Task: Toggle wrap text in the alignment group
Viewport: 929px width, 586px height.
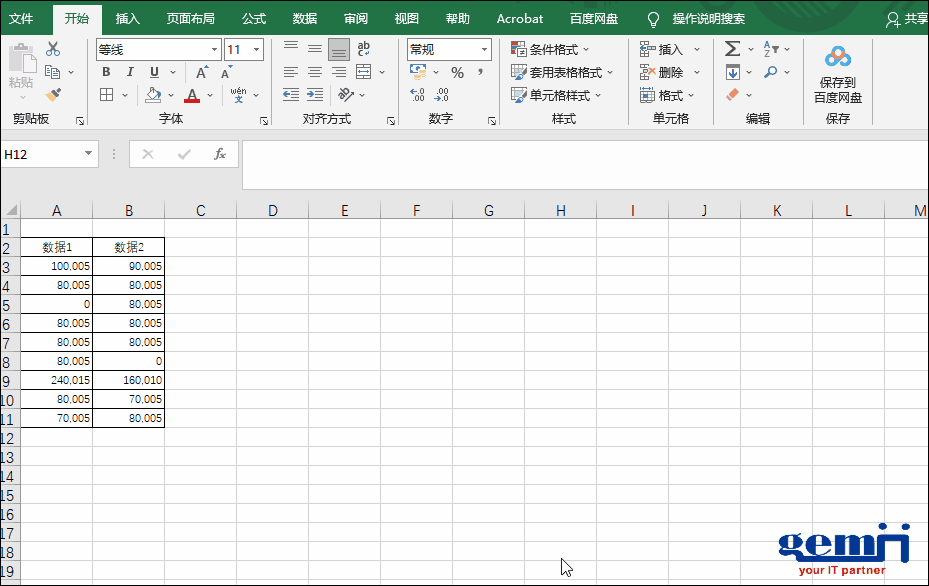Action: tap(364, 49)
